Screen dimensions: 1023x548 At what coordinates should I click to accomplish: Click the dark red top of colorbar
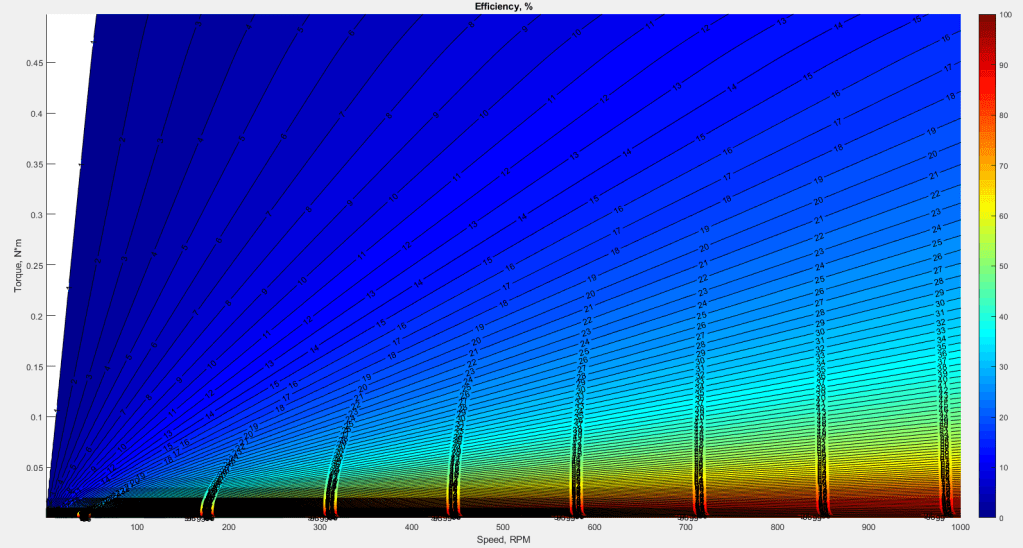click(x=984, y=22)
